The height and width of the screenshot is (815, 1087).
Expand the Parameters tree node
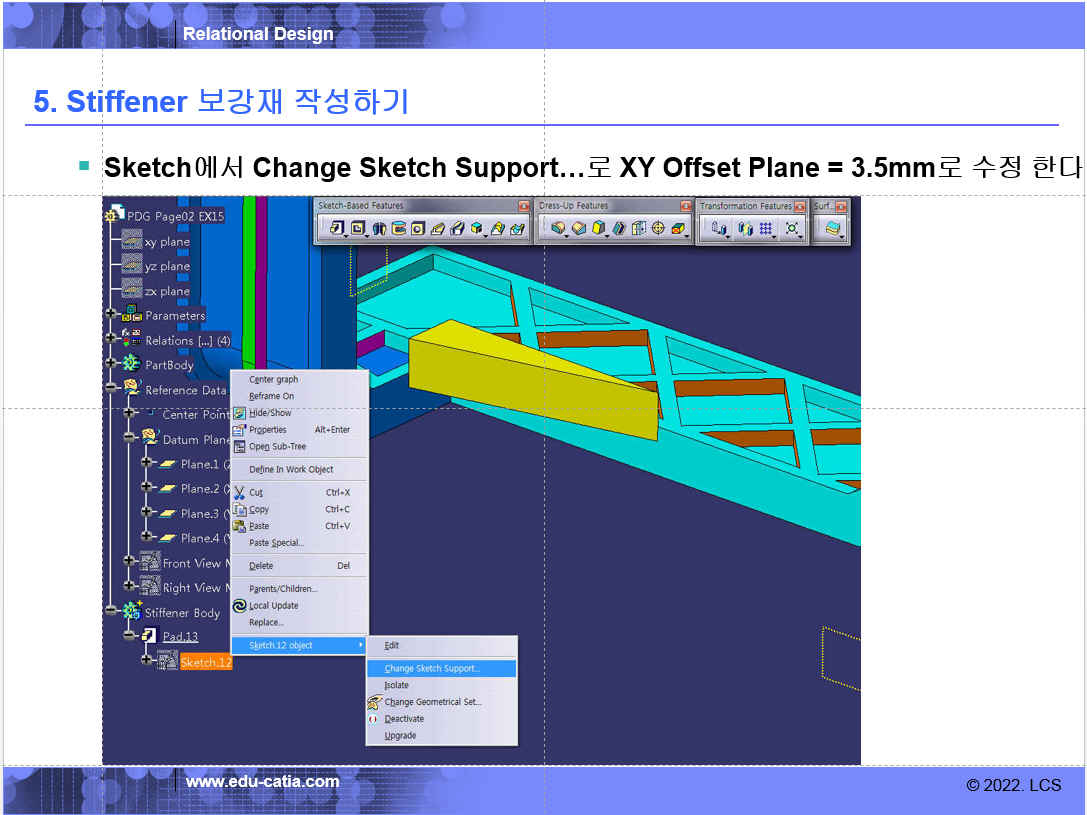click(111, 315)
